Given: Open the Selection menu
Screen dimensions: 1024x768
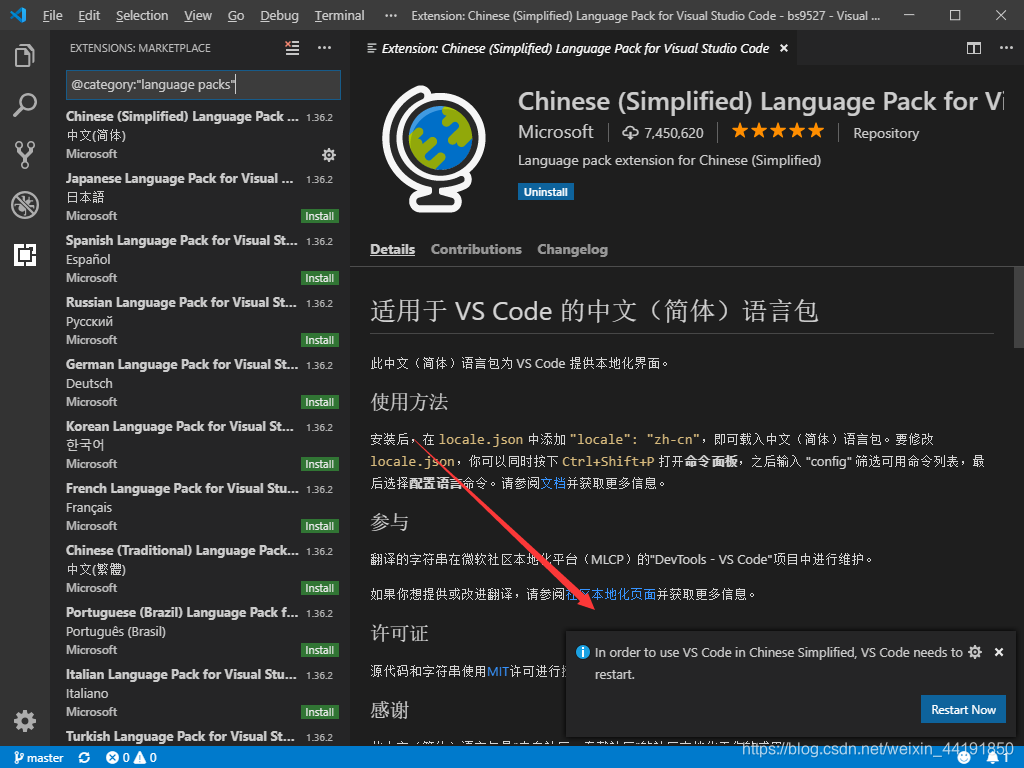Looking at the screenshot, I should (142, 15).
